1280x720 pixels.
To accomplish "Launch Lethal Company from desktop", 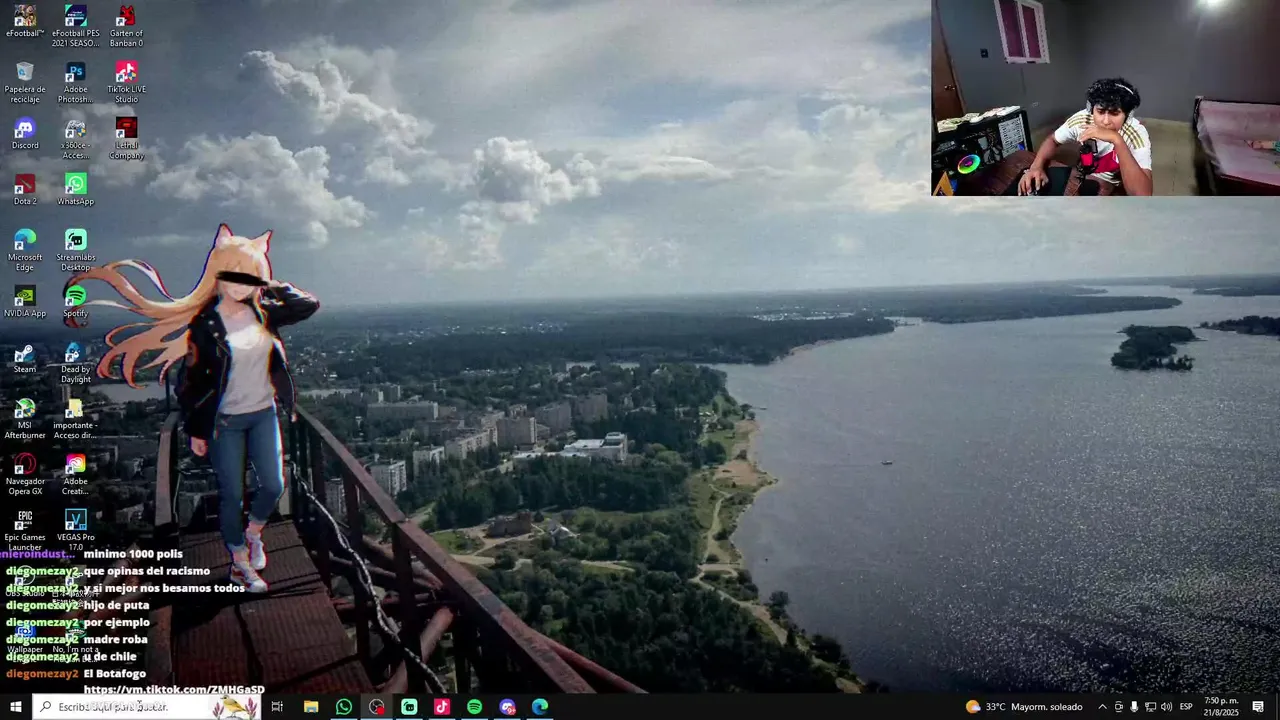I will pos(126,138).
